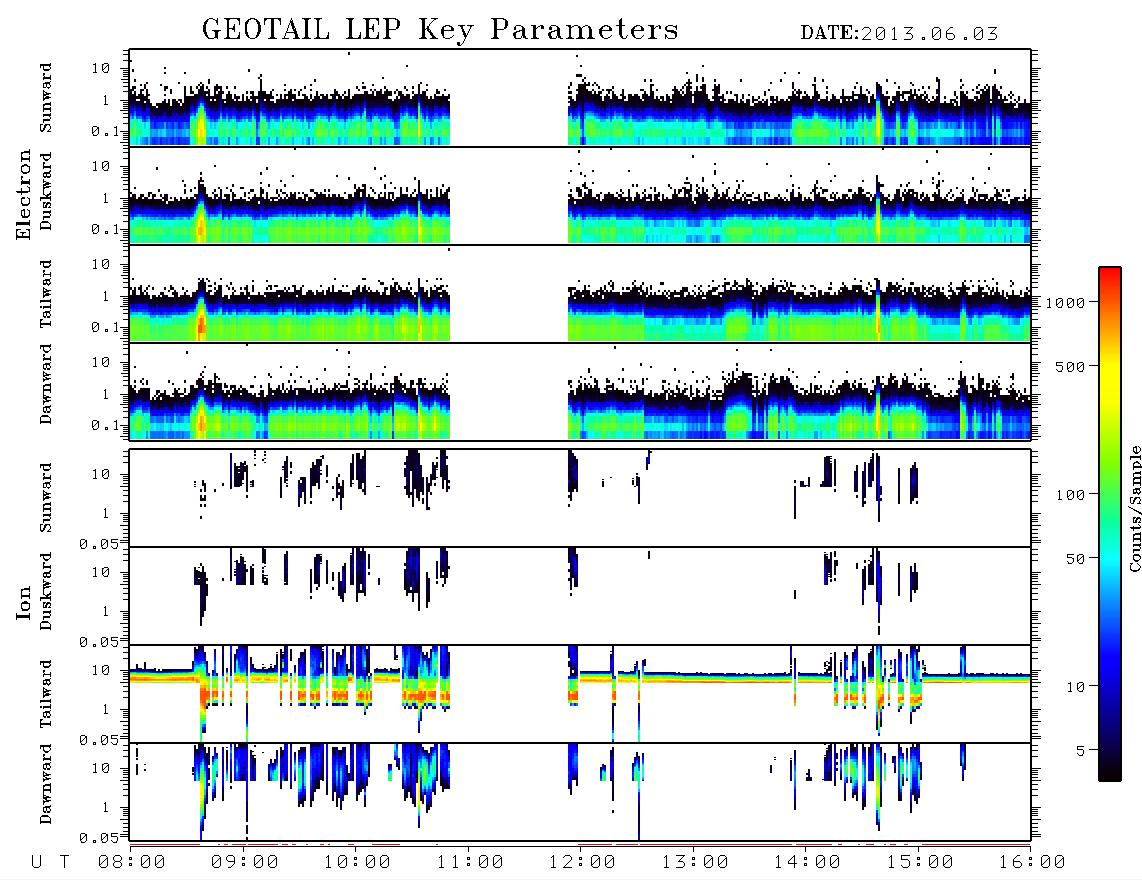
Task: Click the Sunward label of Electron panels
Action: pyautogui.click(x=46, y=98)
